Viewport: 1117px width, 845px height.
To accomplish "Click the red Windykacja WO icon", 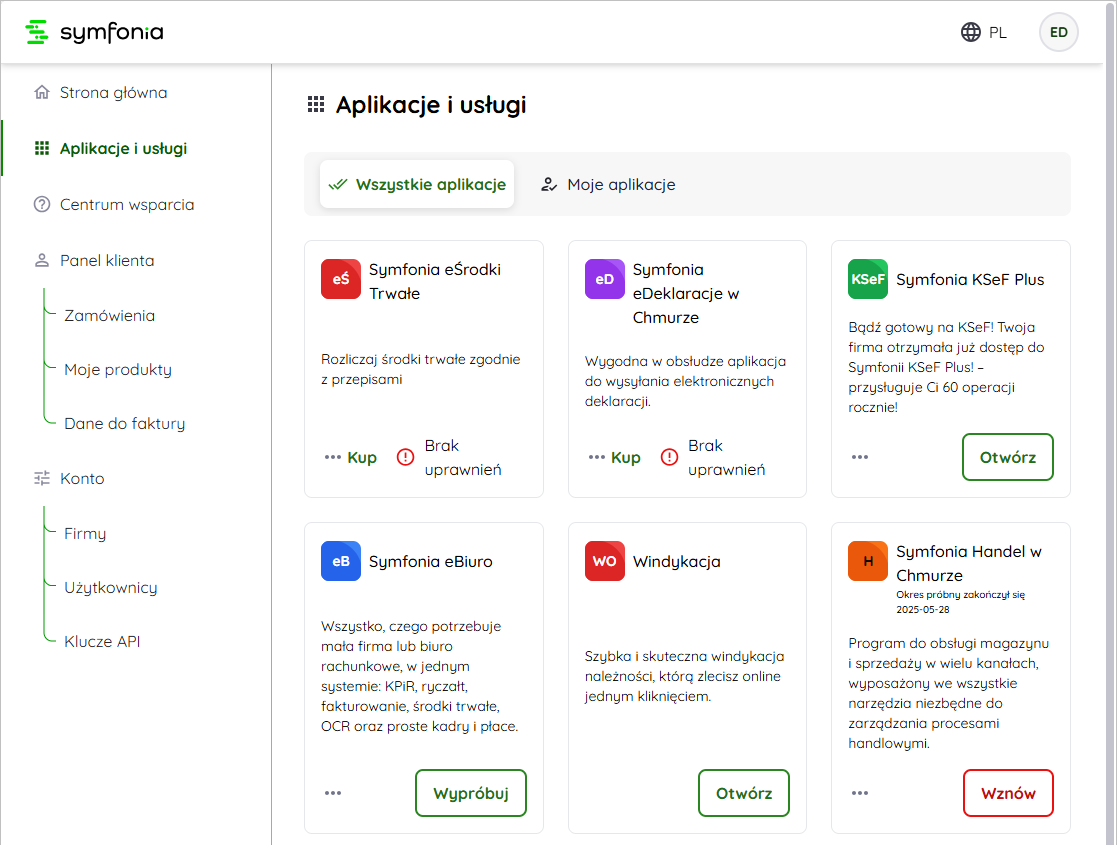I will click(605, 561).
